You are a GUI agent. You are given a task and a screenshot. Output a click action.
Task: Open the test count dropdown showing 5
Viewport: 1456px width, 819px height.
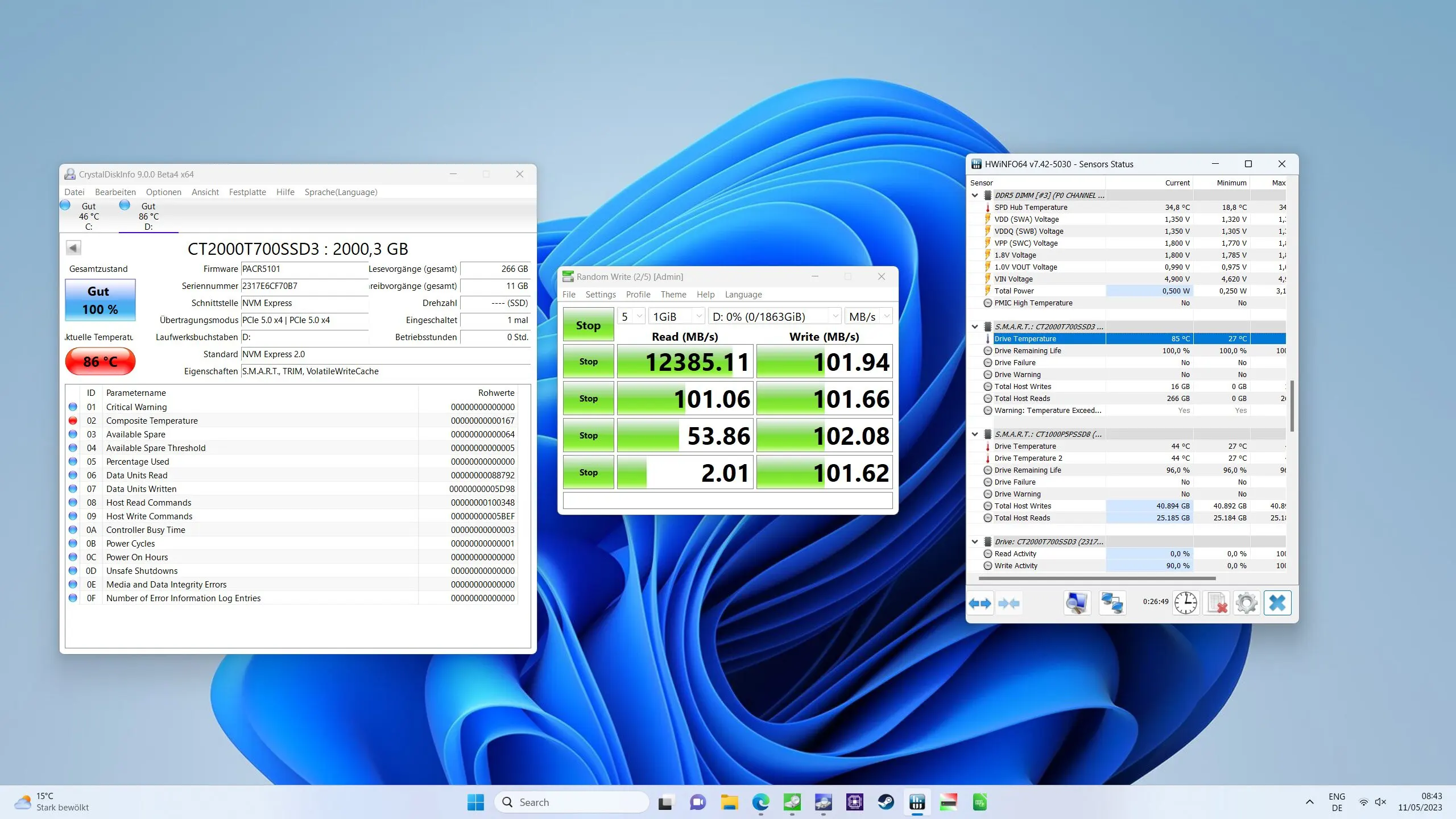pyautogui.click(x=631, y=316)
